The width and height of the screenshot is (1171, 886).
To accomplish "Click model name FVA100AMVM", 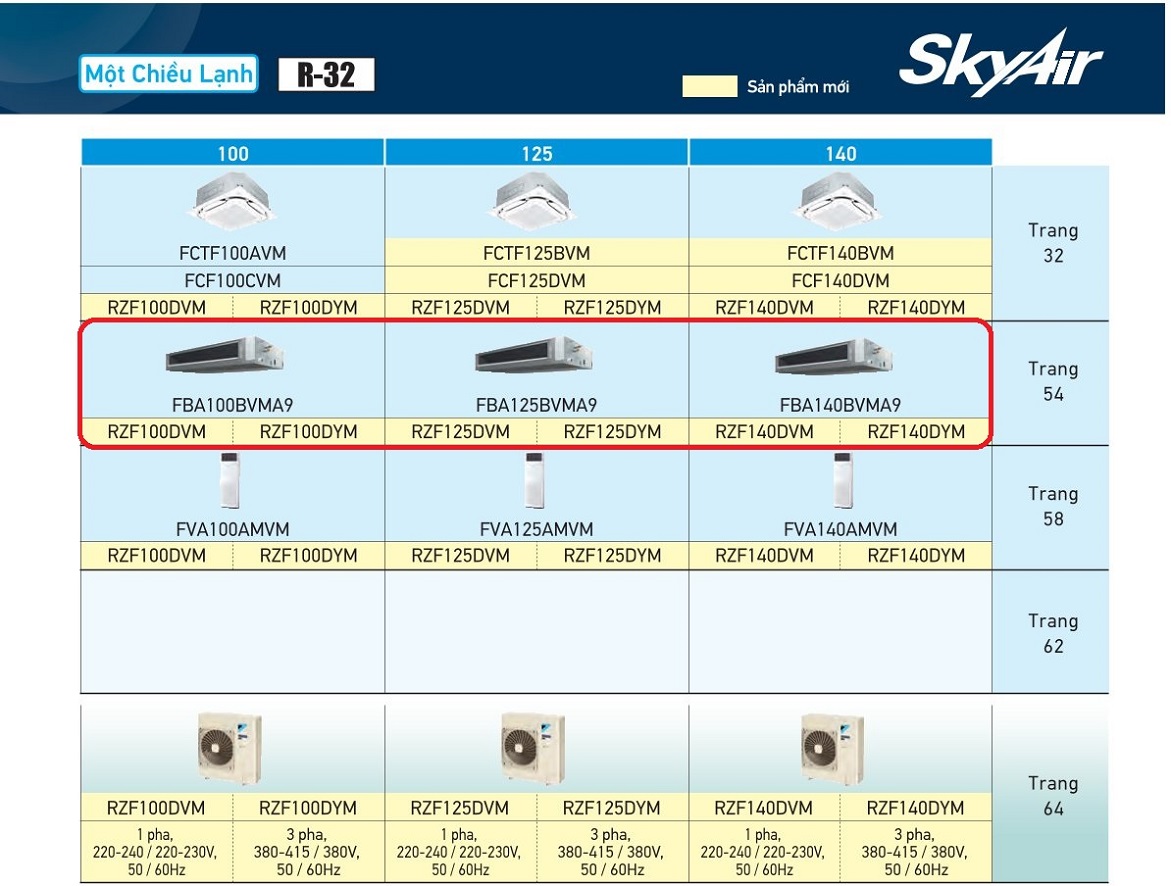I will point(232,530).
